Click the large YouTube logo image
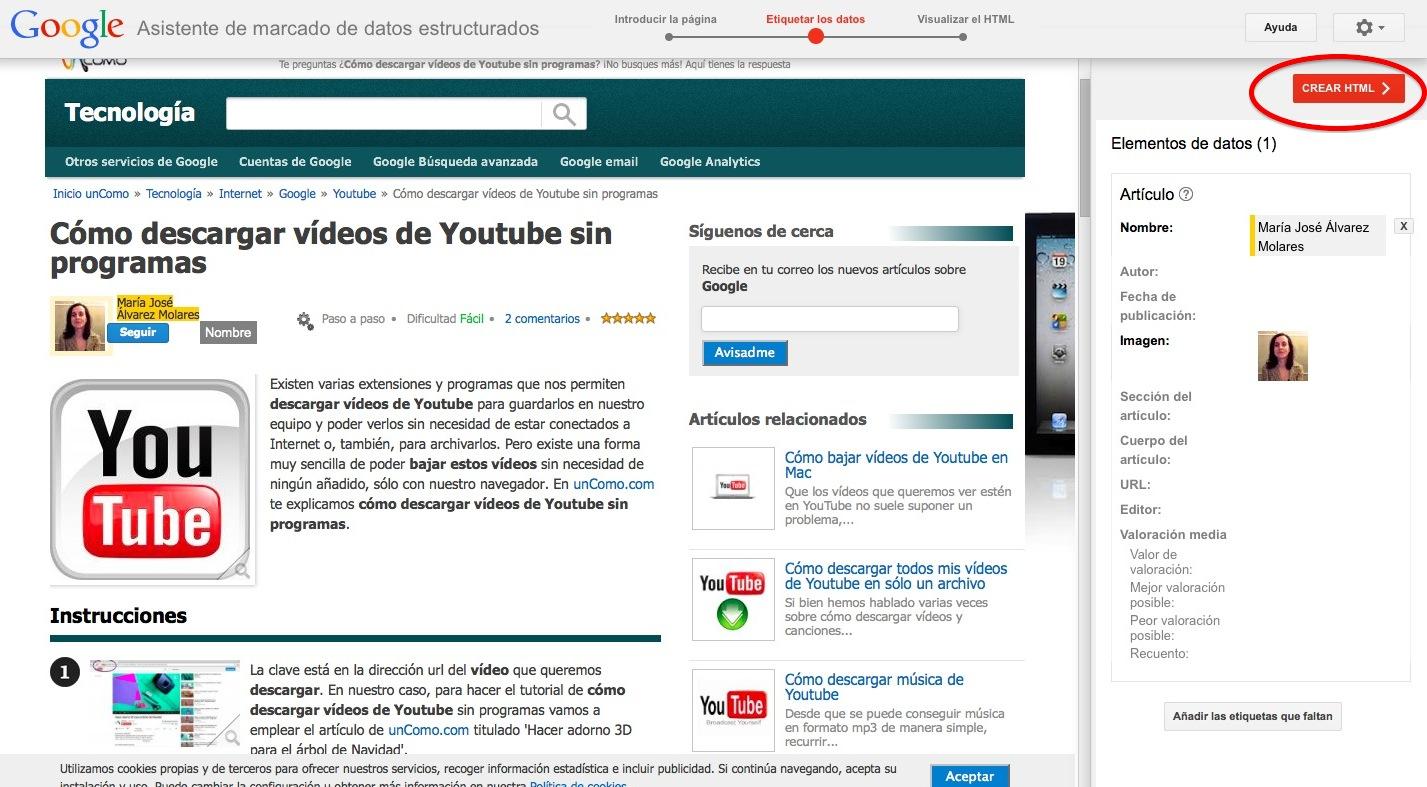The image size is (1427, 787). [x=150, y=480]
